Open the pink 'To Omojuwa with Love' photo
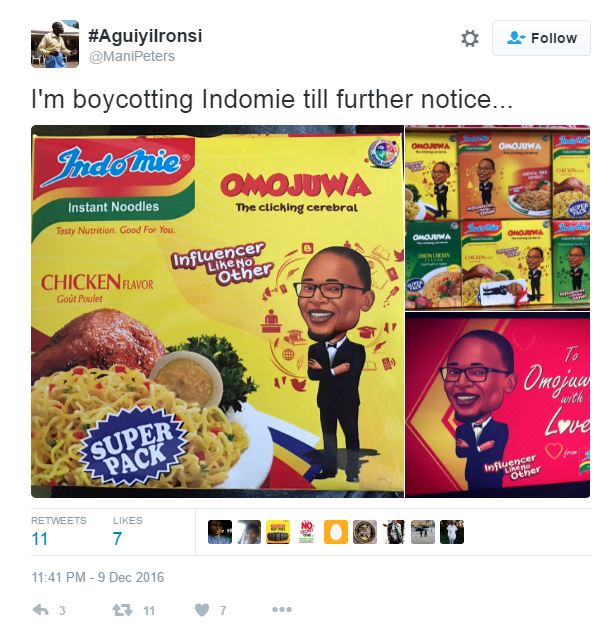 point(498,405)
